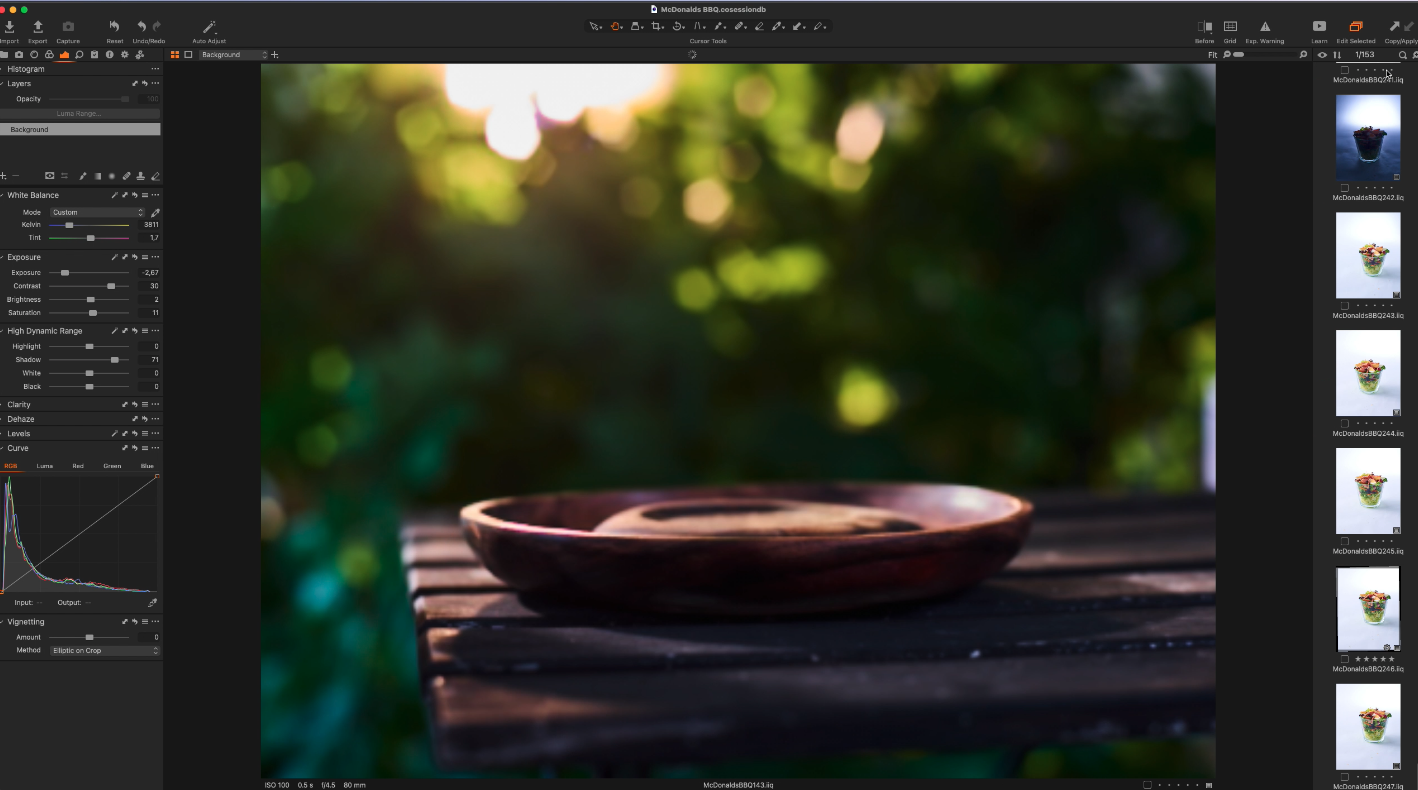Screen dimensions: 1418x790
Task: Toggle color tag checkbox for McDonaldsBBQ246.iiq
Action: click(x=1345, y=659)
